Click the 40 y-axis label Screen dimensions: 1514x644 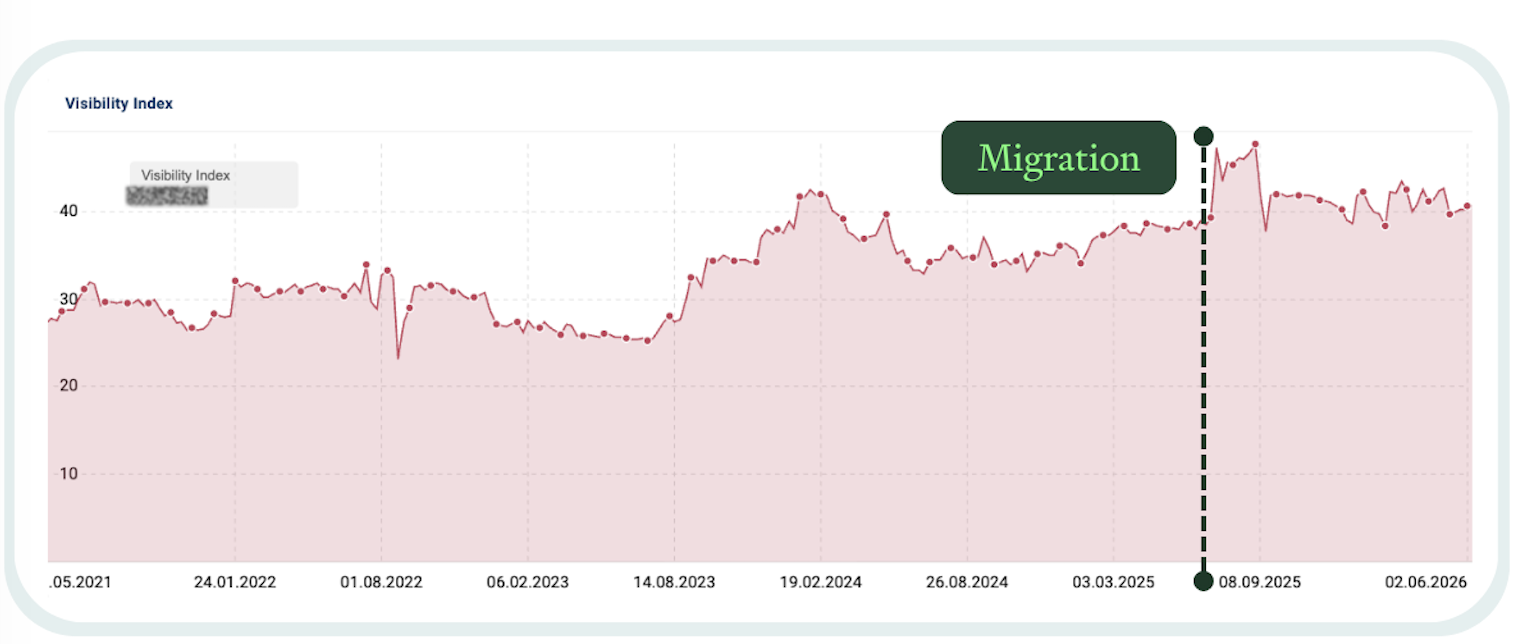67,211
